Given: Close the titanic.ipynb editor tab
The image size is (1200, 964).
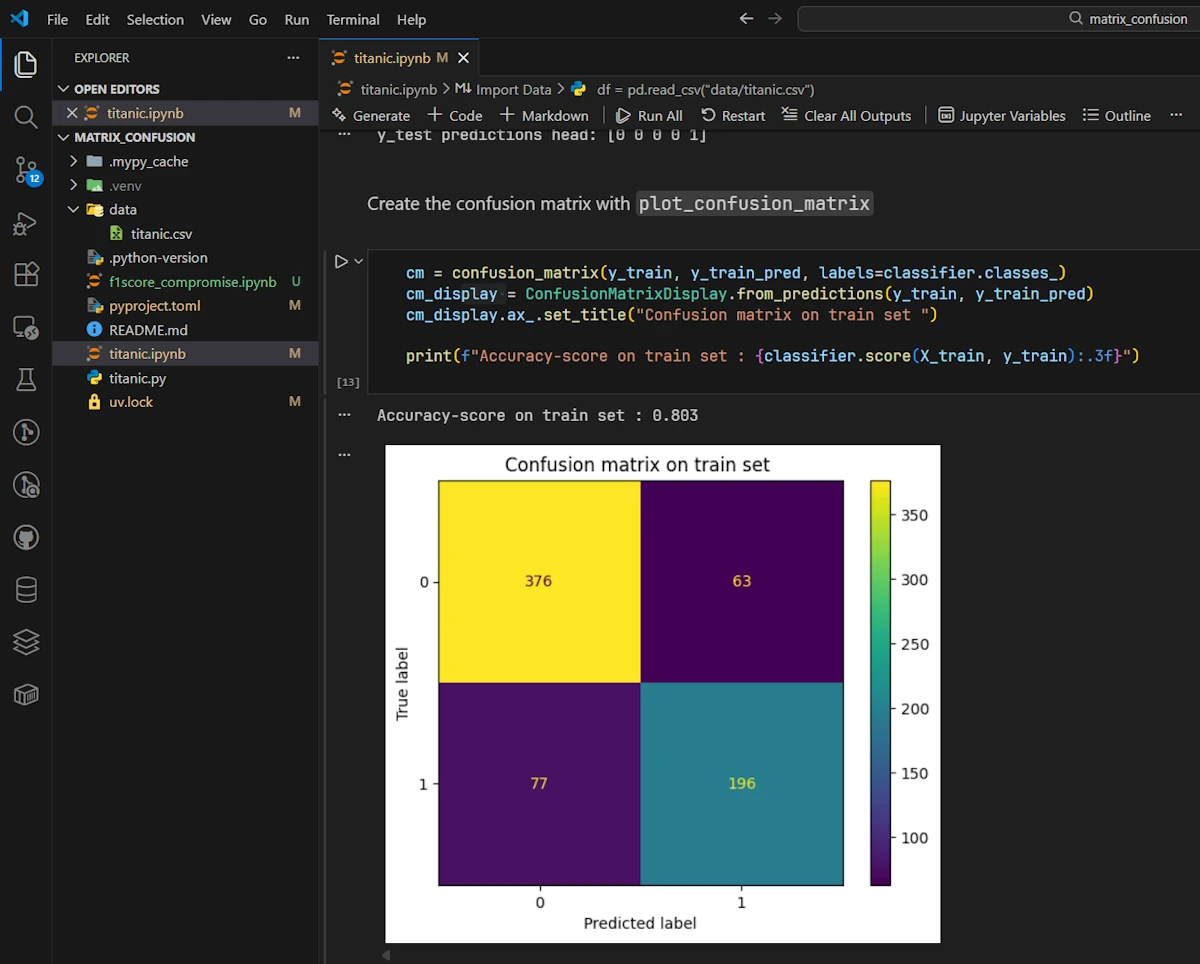Looking at the screenshot, I should point(464,58).
